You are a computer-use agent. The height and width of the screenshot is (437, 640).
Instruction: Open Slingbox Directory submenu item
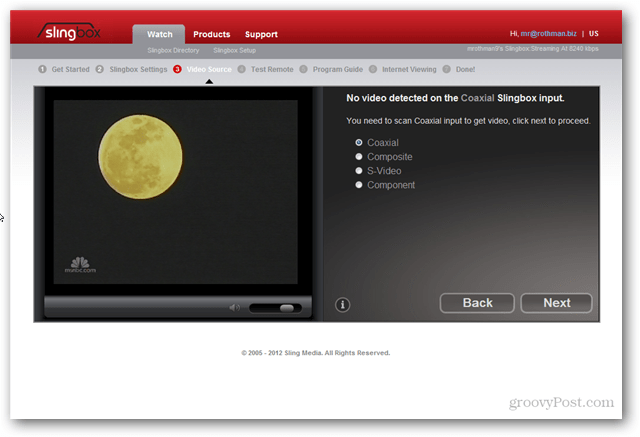coord(173,51)
